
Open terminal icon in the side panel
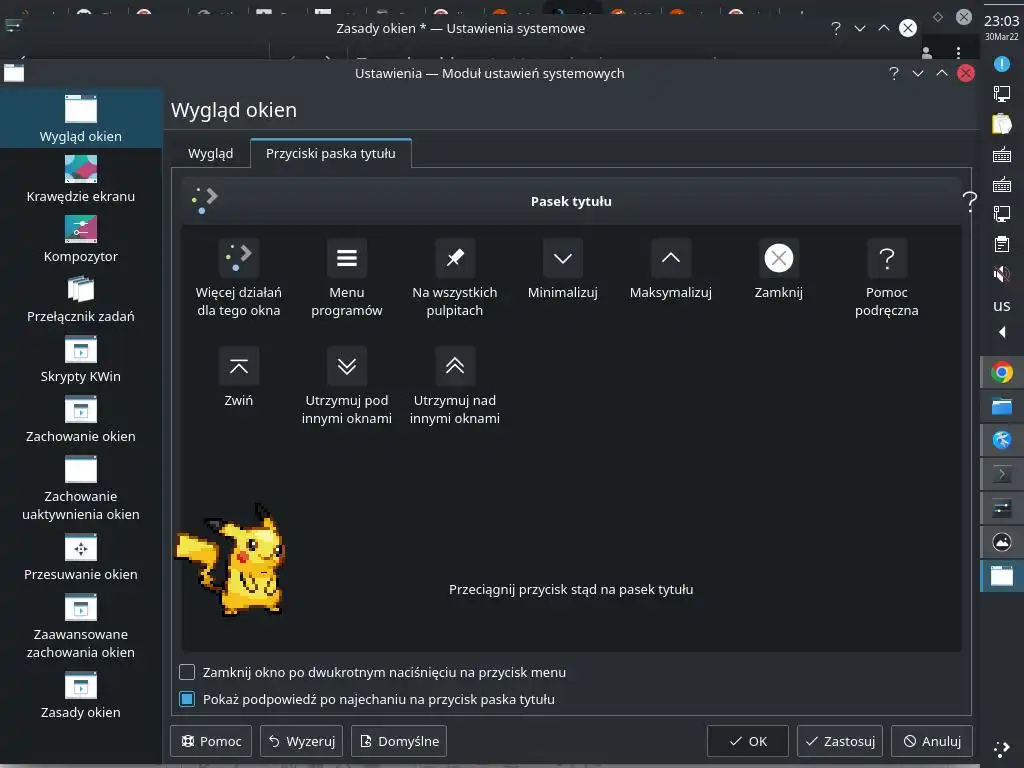(1002, 474)
